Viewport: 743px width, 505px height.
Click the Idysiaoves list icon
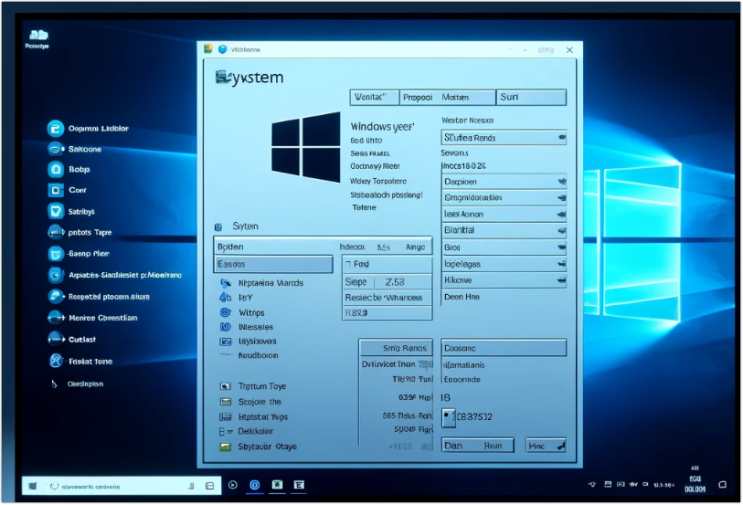(225, 341)
